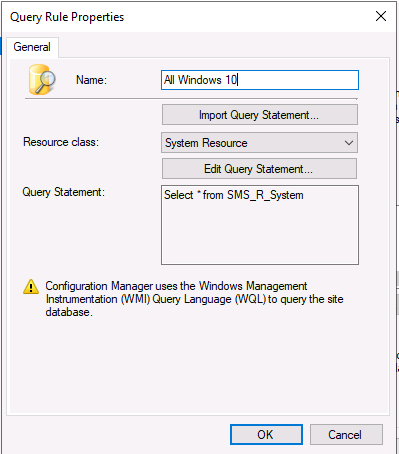
Task: Confirm with the OK button
Action: coord(266,435)
